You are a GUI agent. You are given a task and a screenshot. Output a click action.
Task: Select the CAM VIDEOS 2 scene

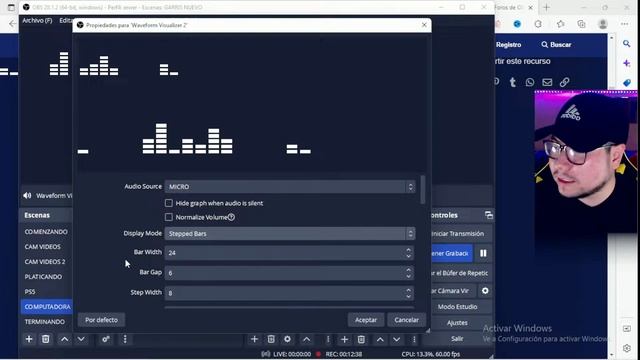pos(46,262)
